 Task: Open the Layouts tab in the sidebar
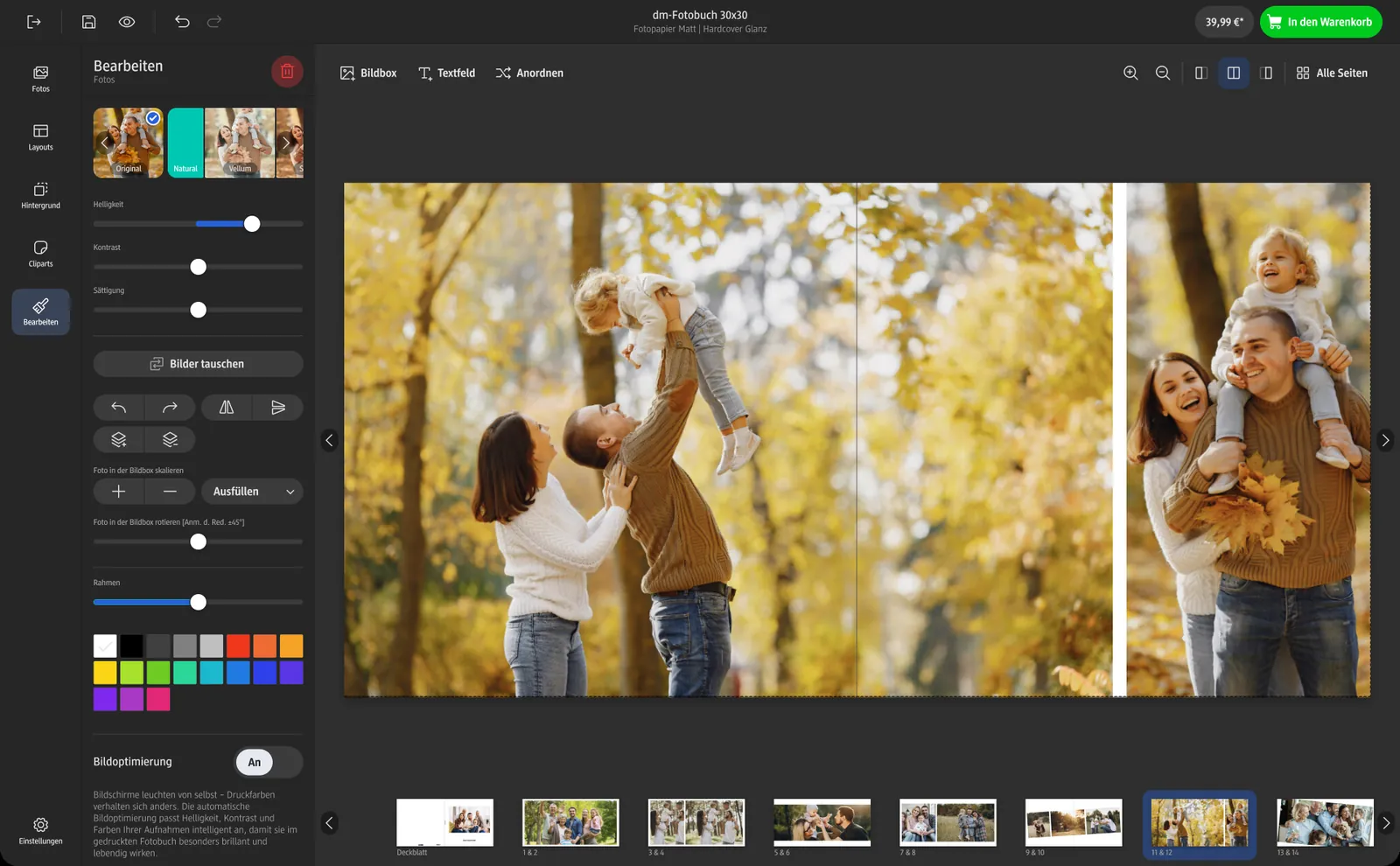pyautogui.click(x=41, y=137)
